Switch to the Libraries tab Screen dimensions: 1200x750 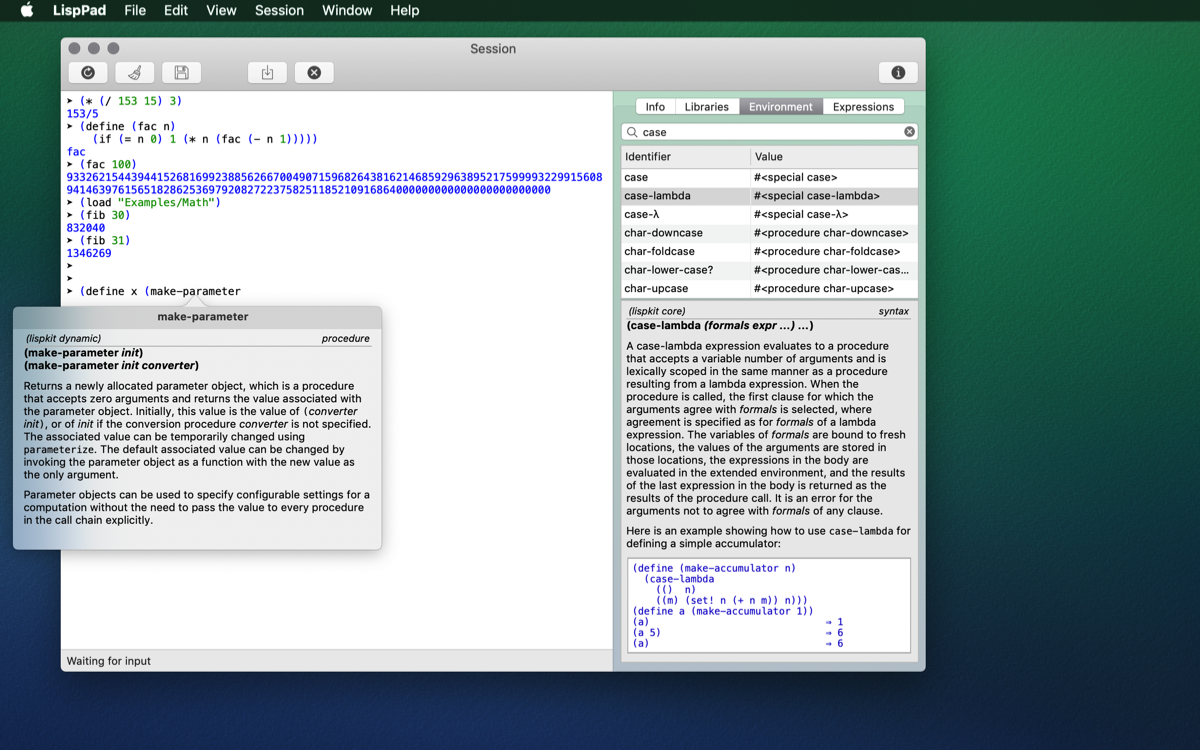(x=707, y=106)
